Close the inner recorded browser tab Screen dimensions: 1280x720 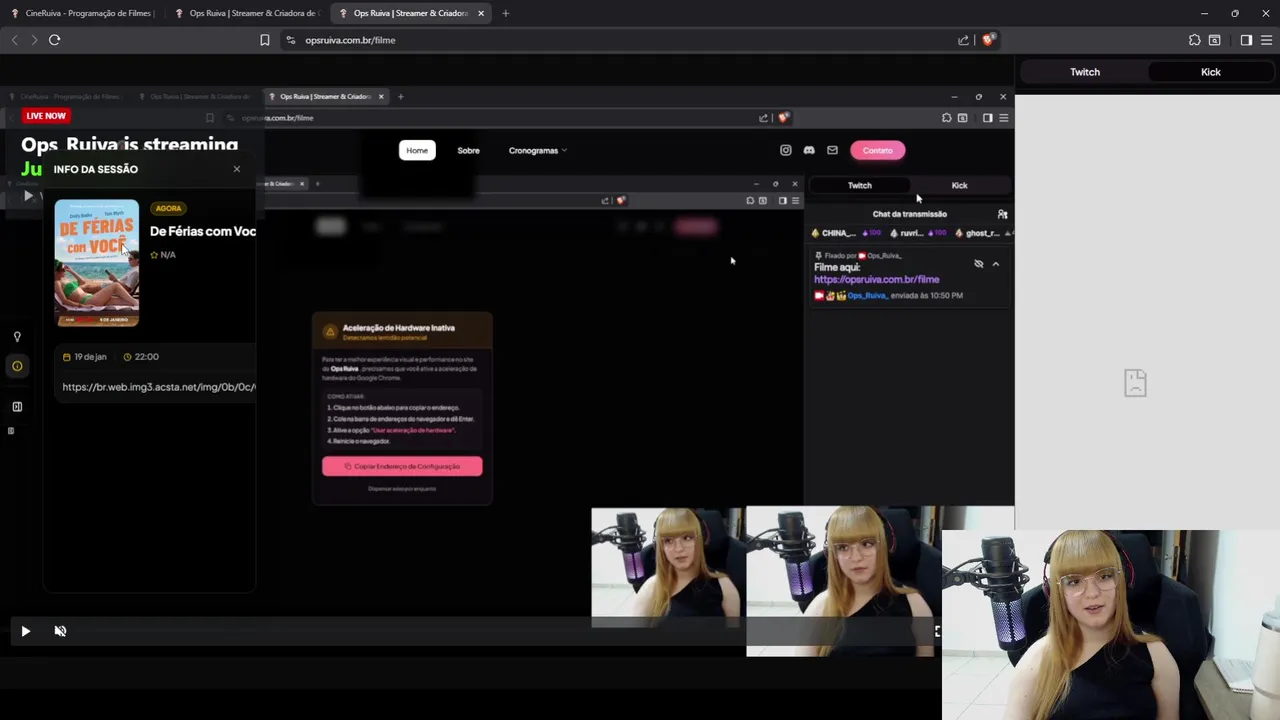click(381, 97)
